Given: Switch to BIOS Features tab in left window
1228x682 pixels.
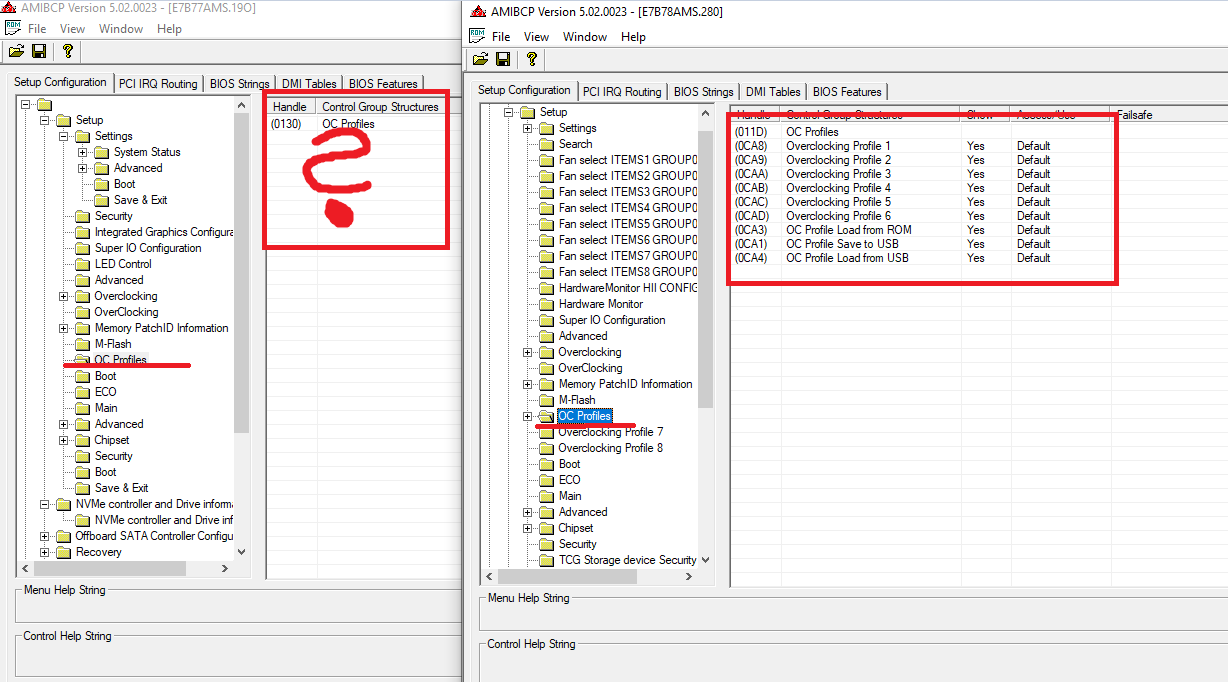Looking at the screenshot, I should (x=383, y=83).
